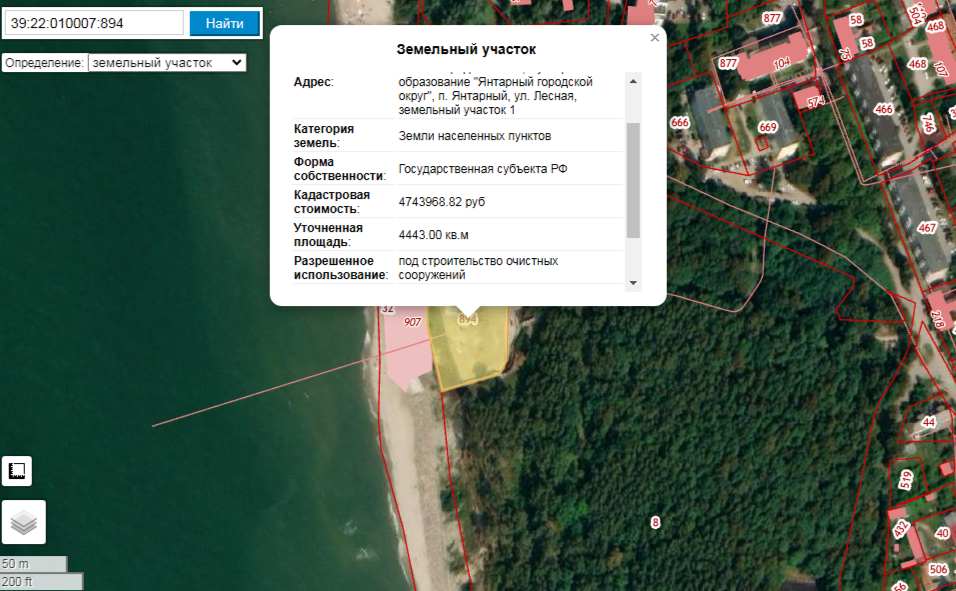Click the Найти search button
This screenshot has width=956, height=591.
(225, 23)
